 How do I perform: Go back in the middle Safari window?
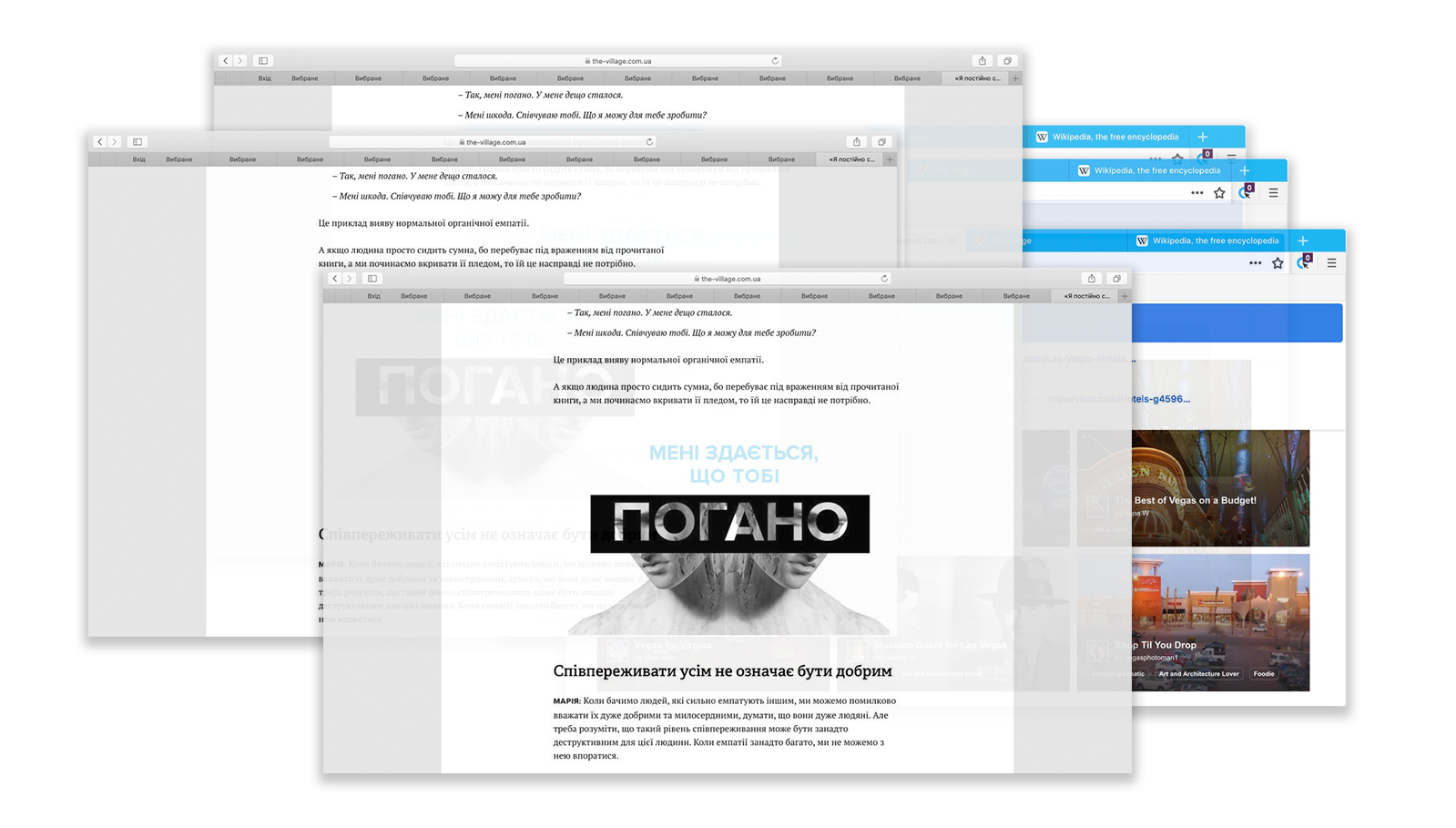pos(100,142)
